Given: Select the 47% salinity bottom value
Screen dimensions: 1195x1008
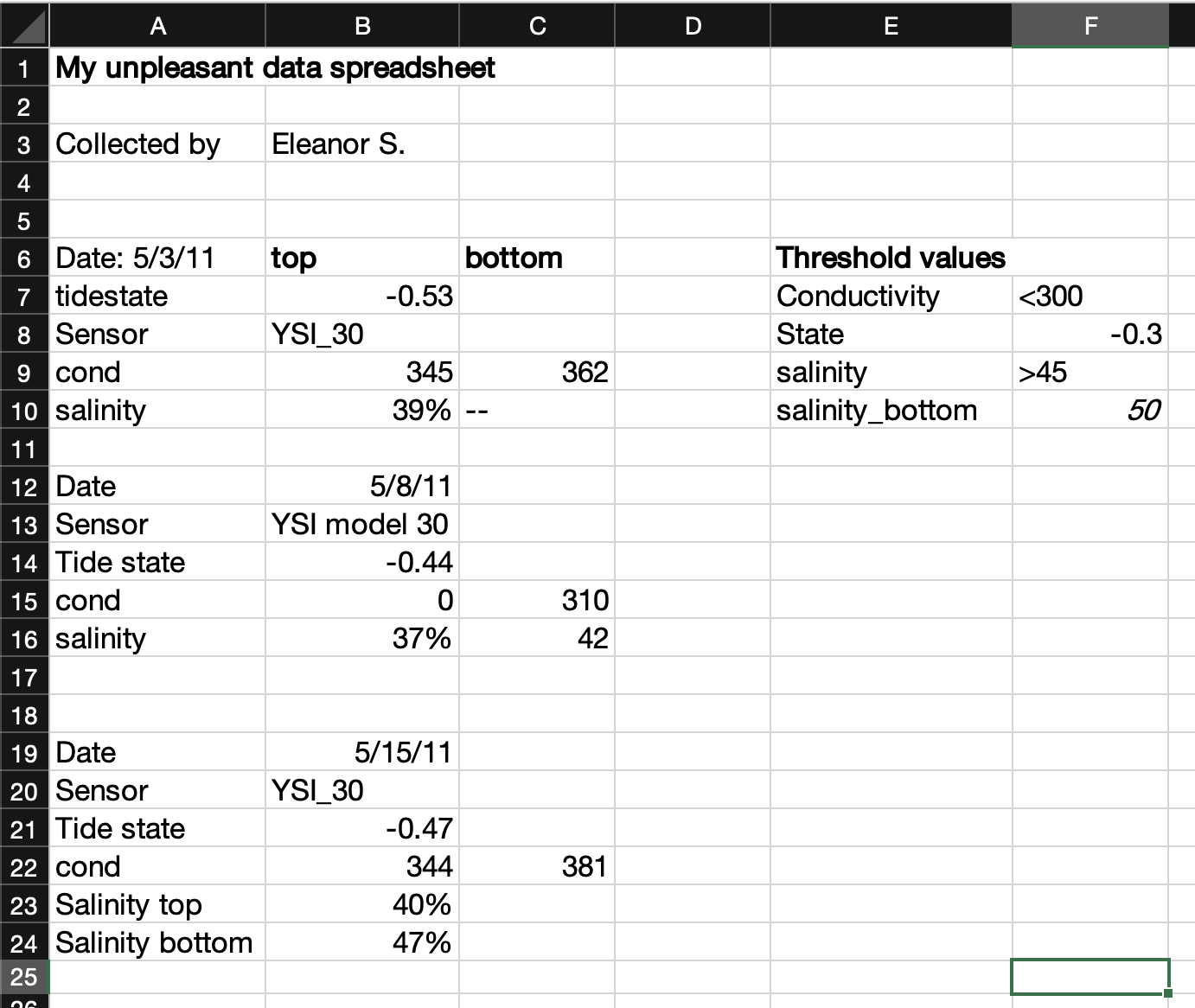Looking at the screenshot, I should [361, 942].
